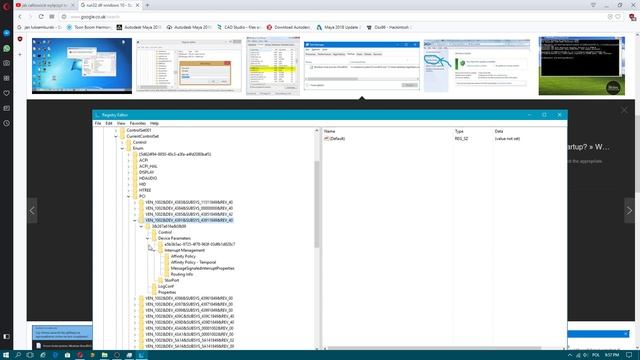This screenshot has height=360, width=640.
Task: Toggle the sidebar panel icon at the bottom of the sidebar
Action: [x=7, y=336]
